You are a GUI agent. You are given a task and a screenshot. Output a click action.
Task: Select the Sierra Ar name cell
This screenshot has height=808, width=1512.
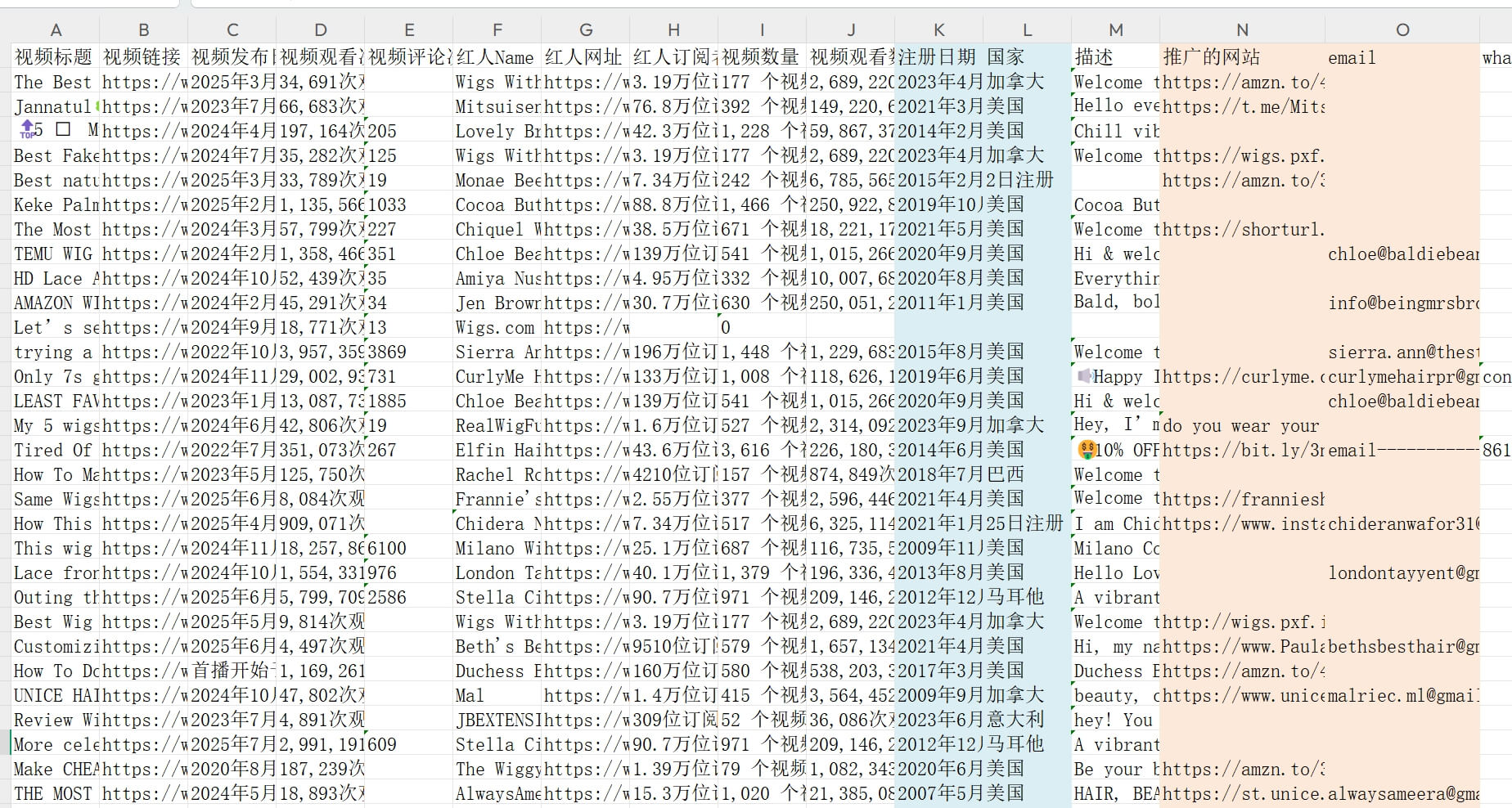click(497, 352)
